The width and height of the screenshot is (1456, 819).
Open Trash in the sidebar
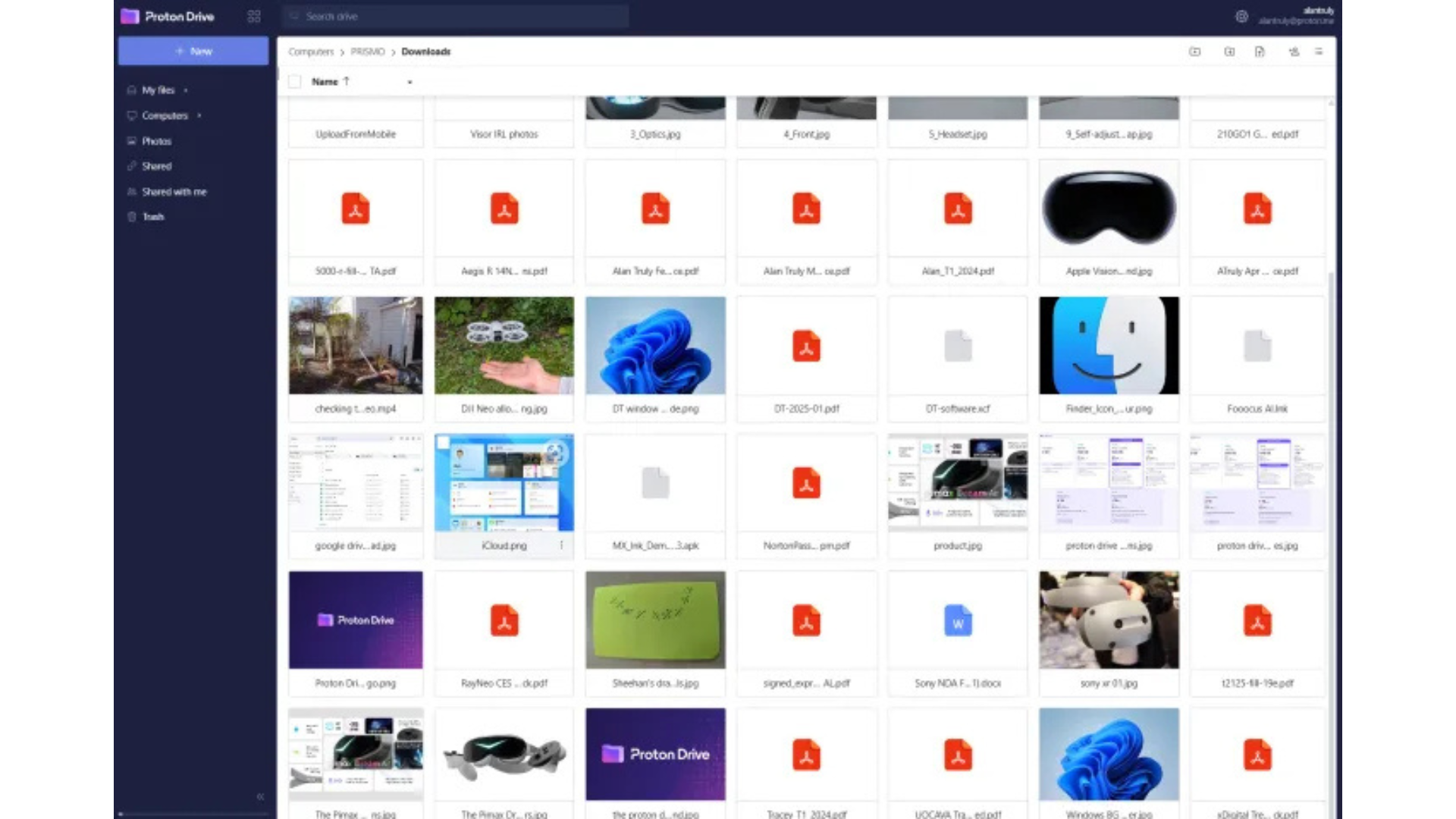click(x=153, y=217)
